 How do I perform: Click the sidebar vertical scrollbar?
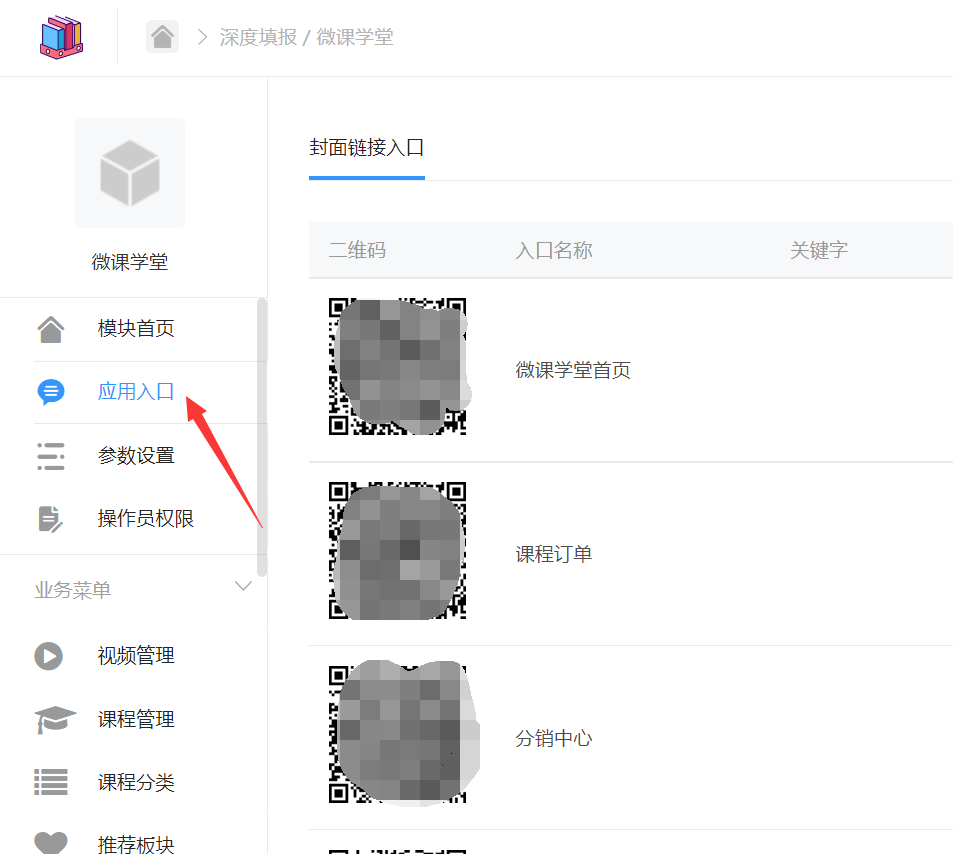pos(262,437)
